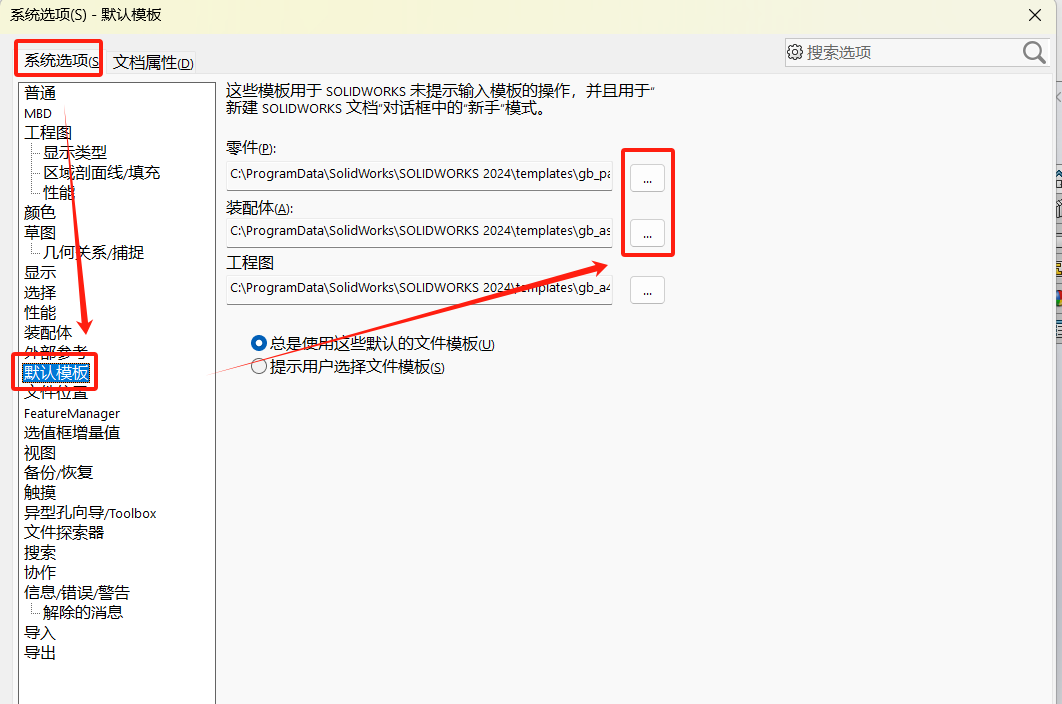The width and height of the screenshot is (1062, 704).
Task: Click the 工程图 template path field
Action: coord(419,288)
